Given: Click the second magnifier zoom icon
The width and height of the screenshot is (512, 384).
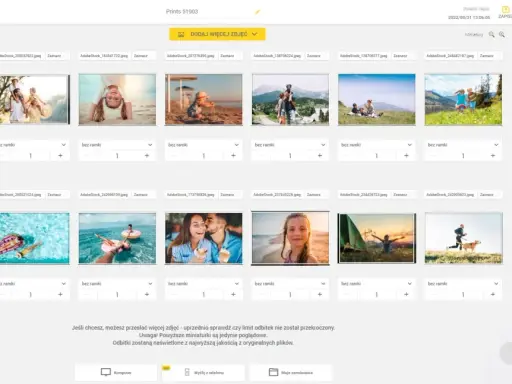Looking at the screenshot, I should click(502, 34).
